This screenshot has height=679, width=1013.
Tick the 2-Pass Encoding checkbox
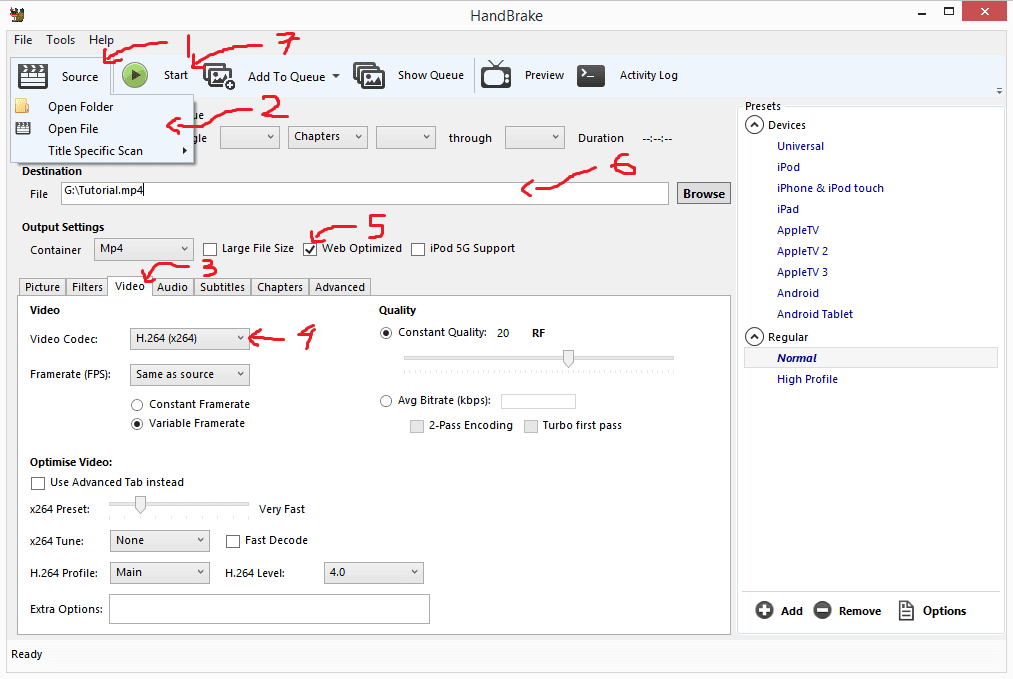coord(417,426)
